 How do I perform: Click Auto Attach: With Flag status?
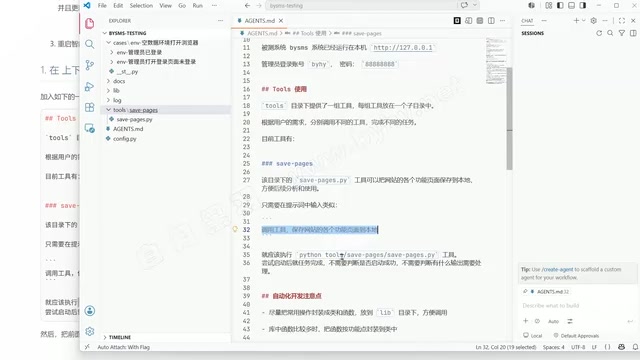123,347
